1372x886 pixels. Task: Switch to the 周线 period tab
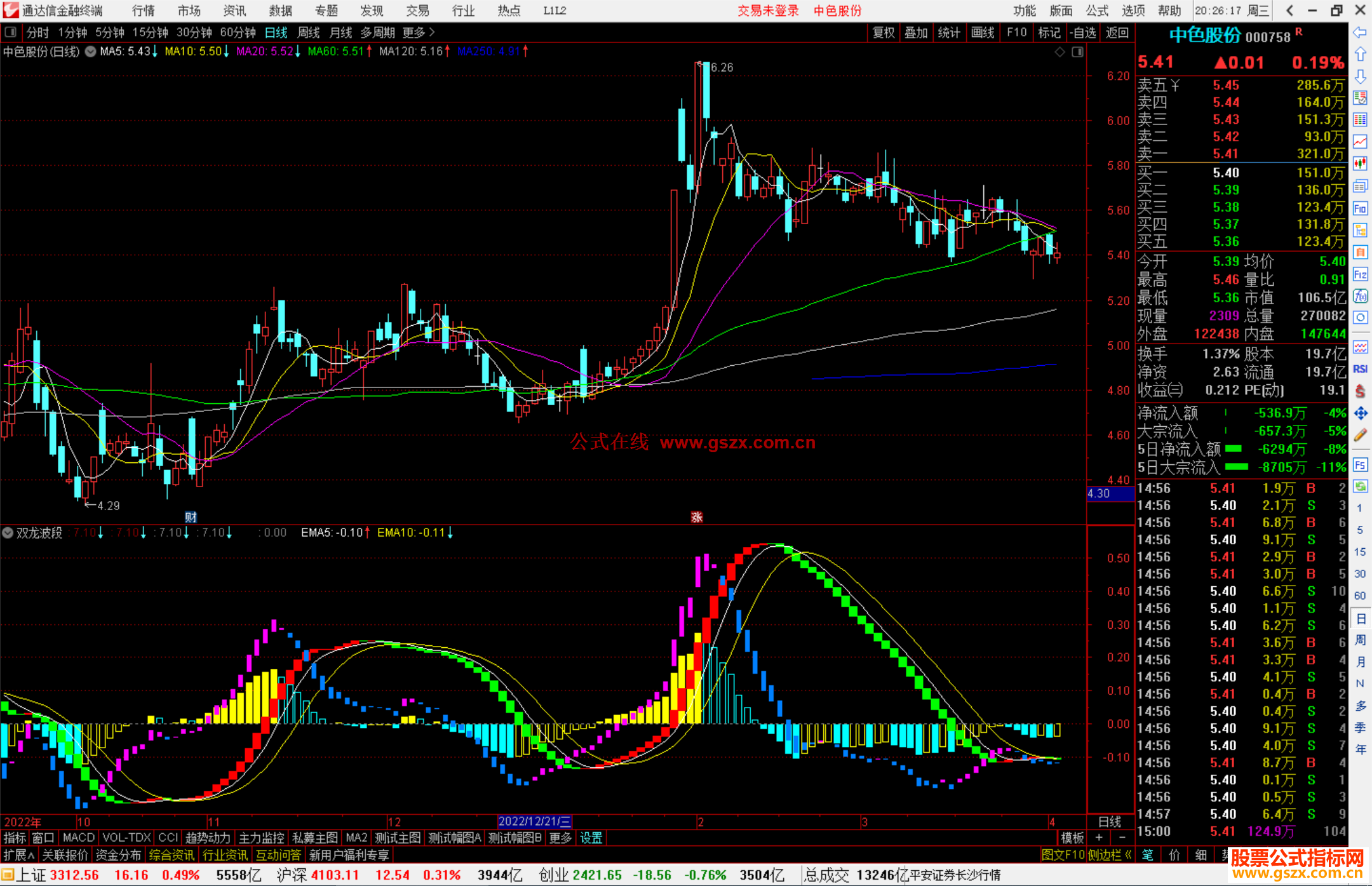click(x=309, y=32)
